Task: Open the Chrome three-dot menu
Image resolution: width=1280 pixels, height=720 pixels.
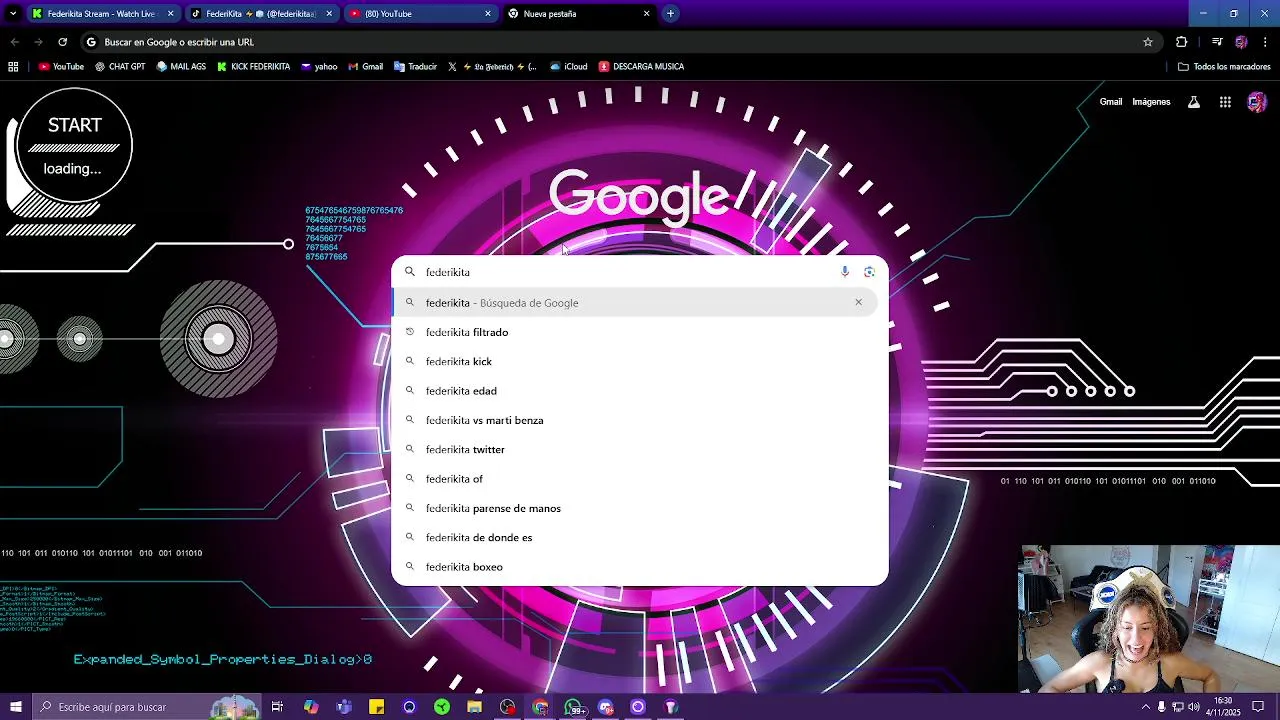Action: [x=1265, y=42]
